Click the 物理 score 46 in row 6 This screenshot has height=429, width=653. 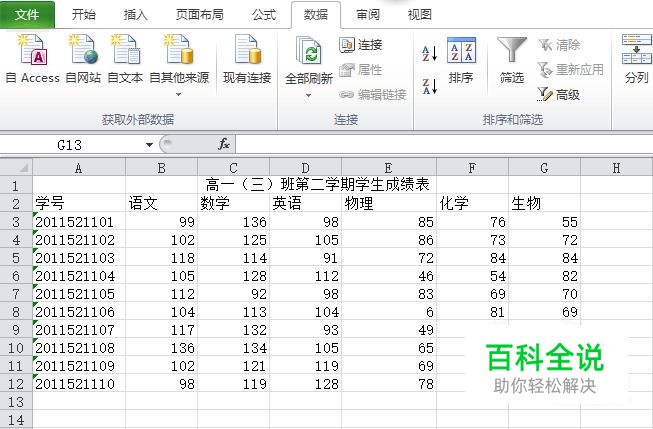pos(389,276)
